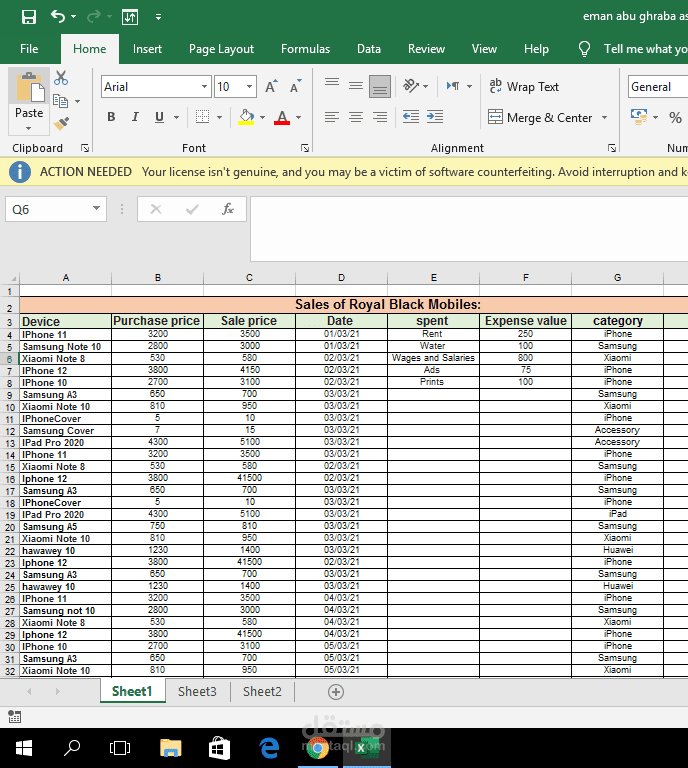The image size is (688, 768).
Task: Toggle Center alignment
Action: coord(356,117)
